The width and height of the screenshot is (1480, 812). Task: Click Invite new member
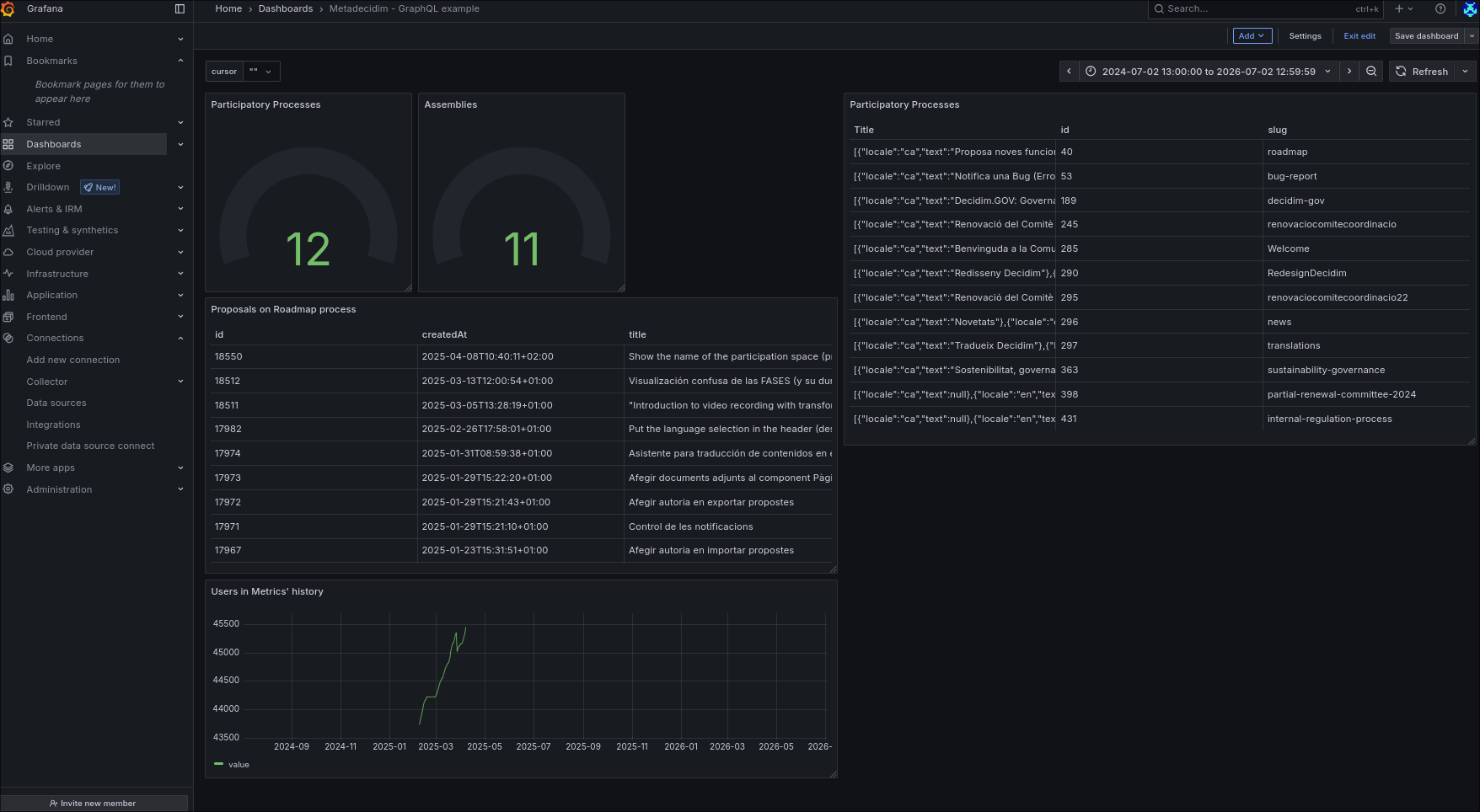[94, 803]
